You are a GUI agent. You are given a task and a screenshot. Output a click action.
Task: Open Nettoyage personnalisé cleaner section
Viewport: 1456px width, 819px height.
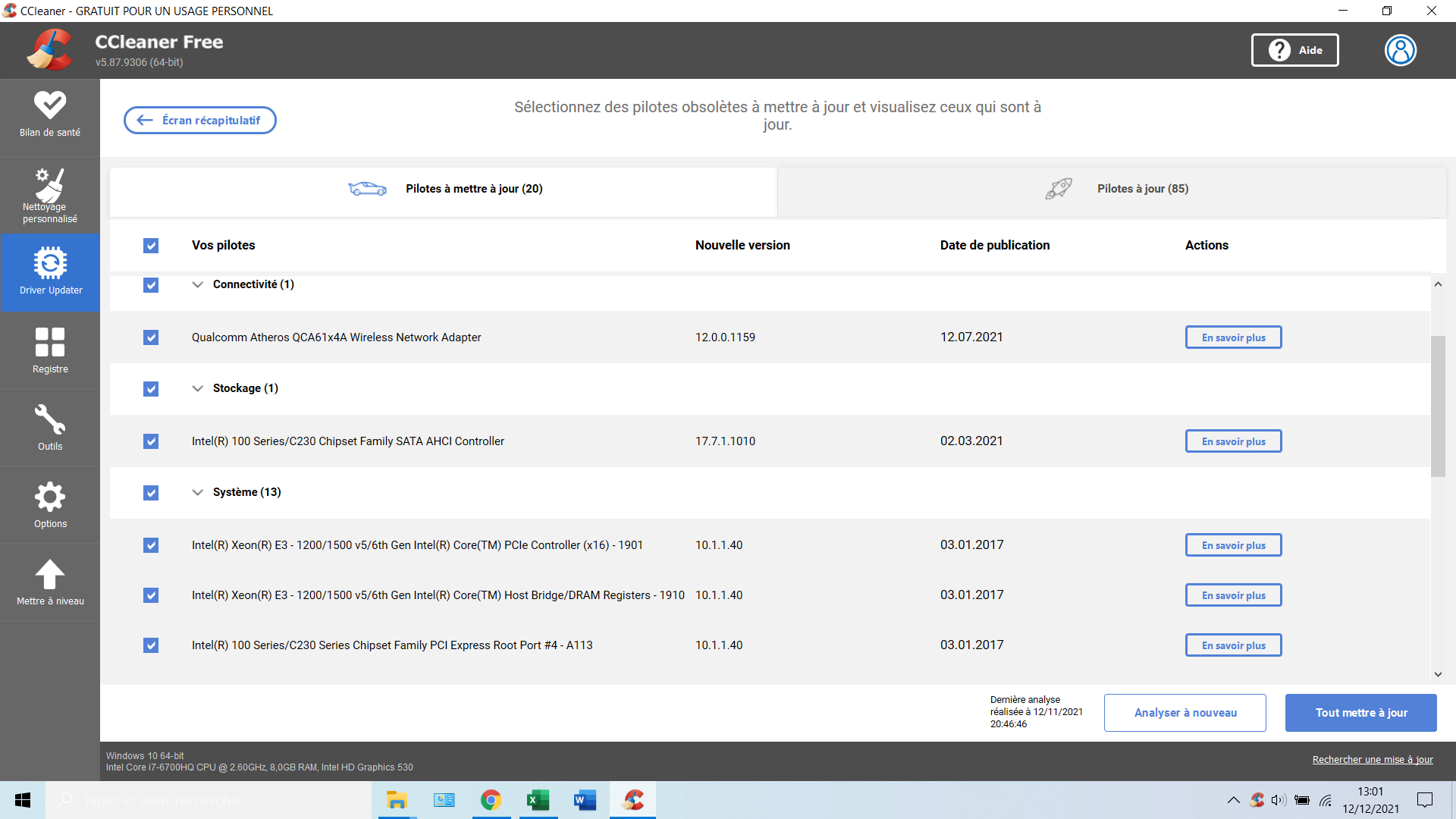click(x=50, y=196)
